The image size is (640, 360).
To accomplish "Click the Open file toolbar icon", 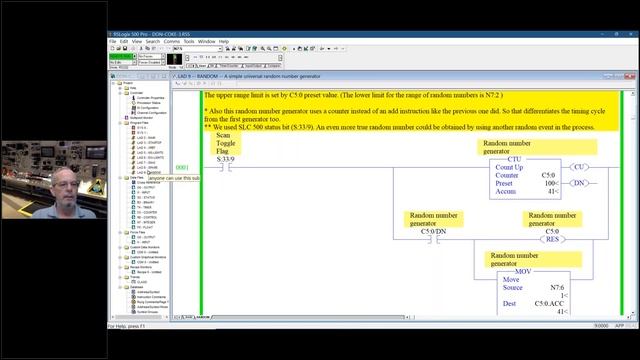I will tap(119, 49).
